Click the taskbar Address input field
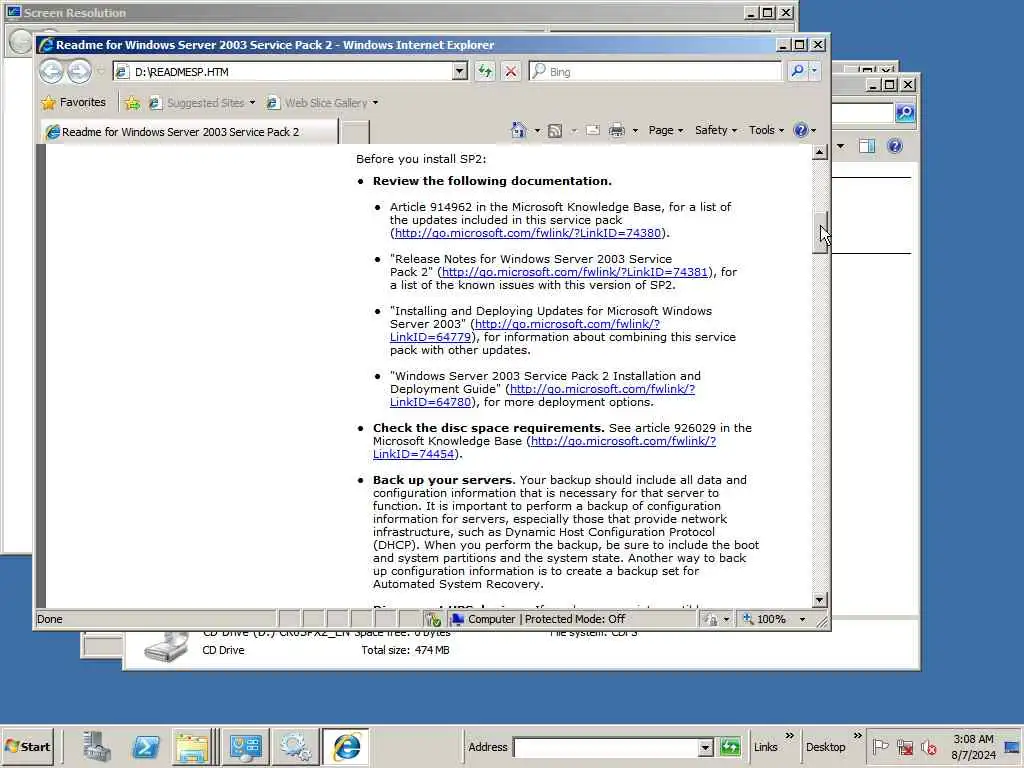1024x768 pixels. 605,747
